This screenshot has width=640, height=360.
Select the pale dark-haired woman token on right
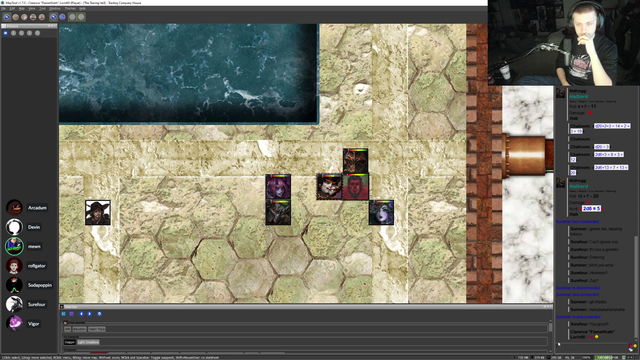coord(381,212)
